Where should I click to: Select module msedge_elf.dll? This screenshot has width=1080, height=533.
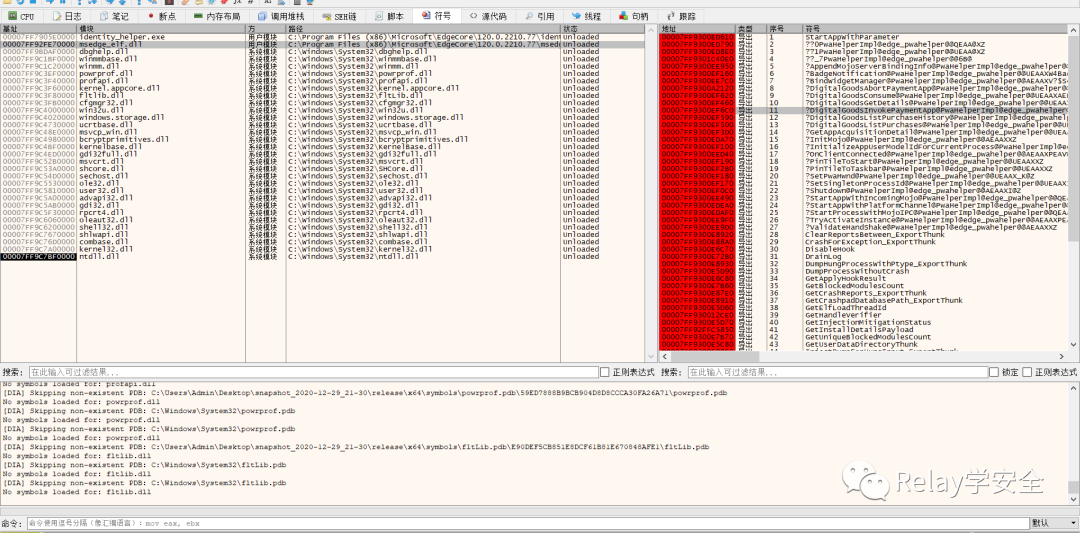click(111, 44)
